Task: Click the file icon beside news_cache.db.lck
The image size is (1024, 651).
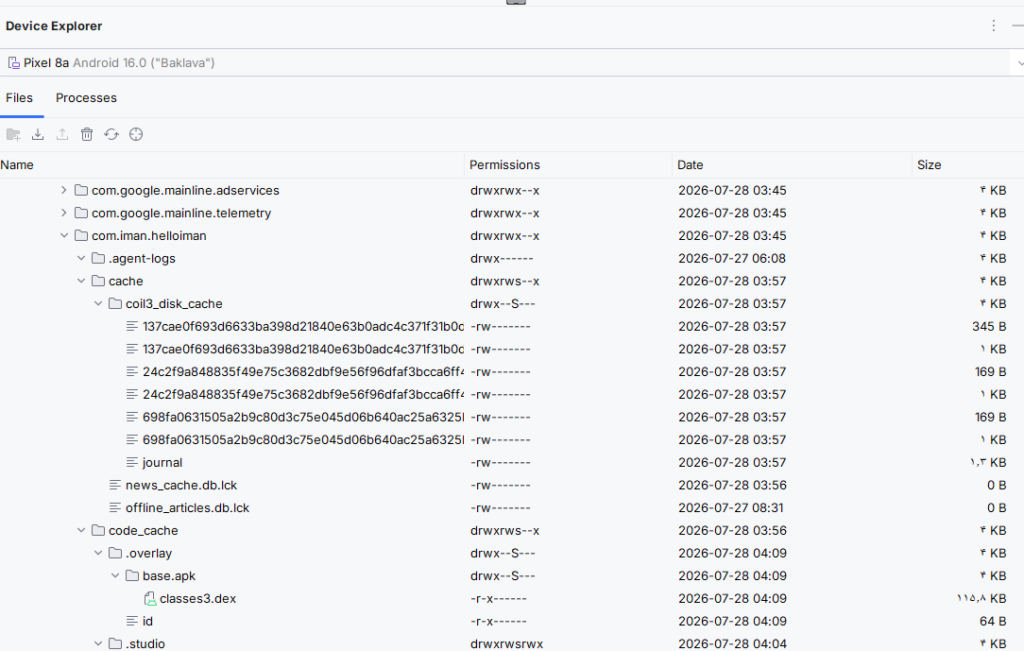Action: [x=115, y=485]
